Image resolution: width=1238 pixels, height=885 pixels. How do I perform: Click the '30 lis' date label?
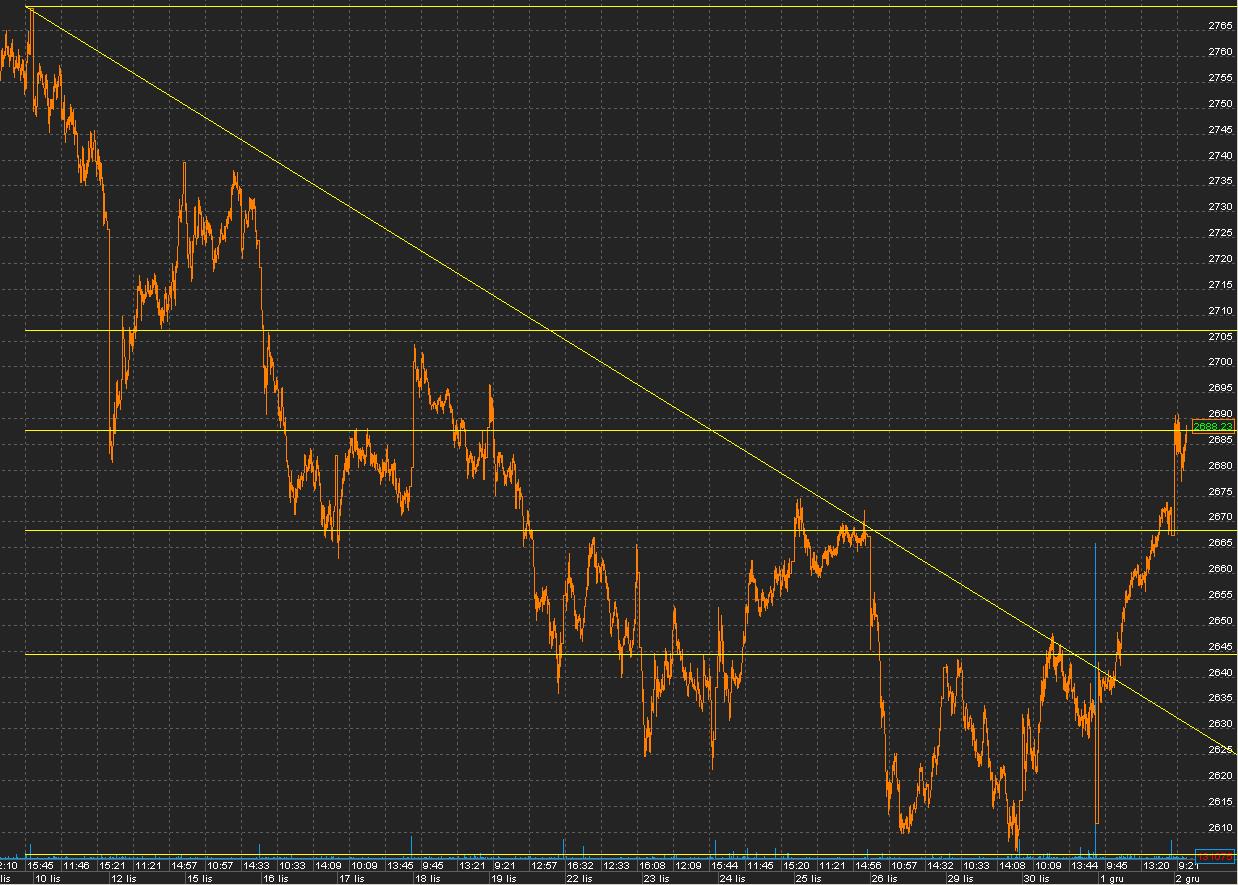pos(1036,878)
